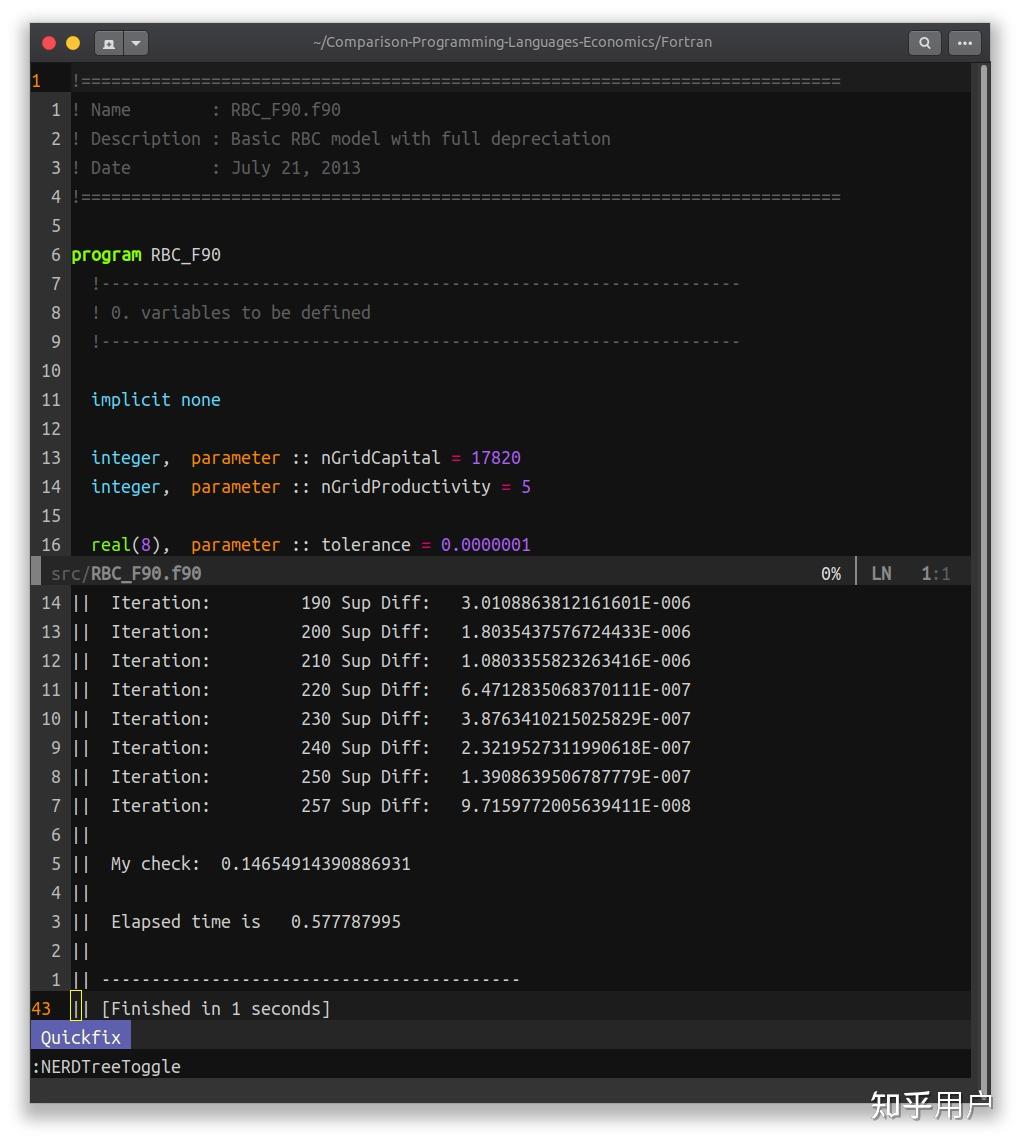Image resolution: width=1022 pixels, height=1142 pixels.
Task: Click the 0% scroll position indicator
Action: click(831, 573)
